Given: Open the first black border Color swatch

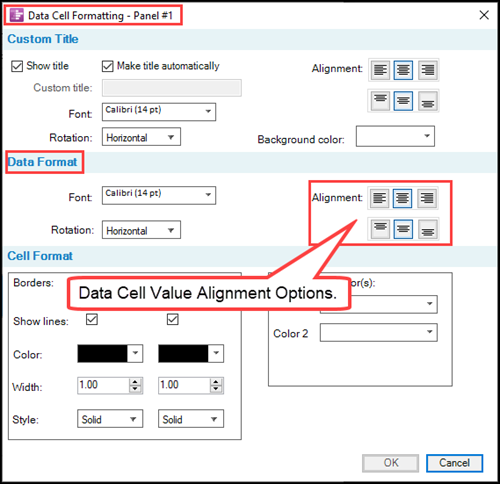Looking at the screenshot, I should click(x=110, y=353).
